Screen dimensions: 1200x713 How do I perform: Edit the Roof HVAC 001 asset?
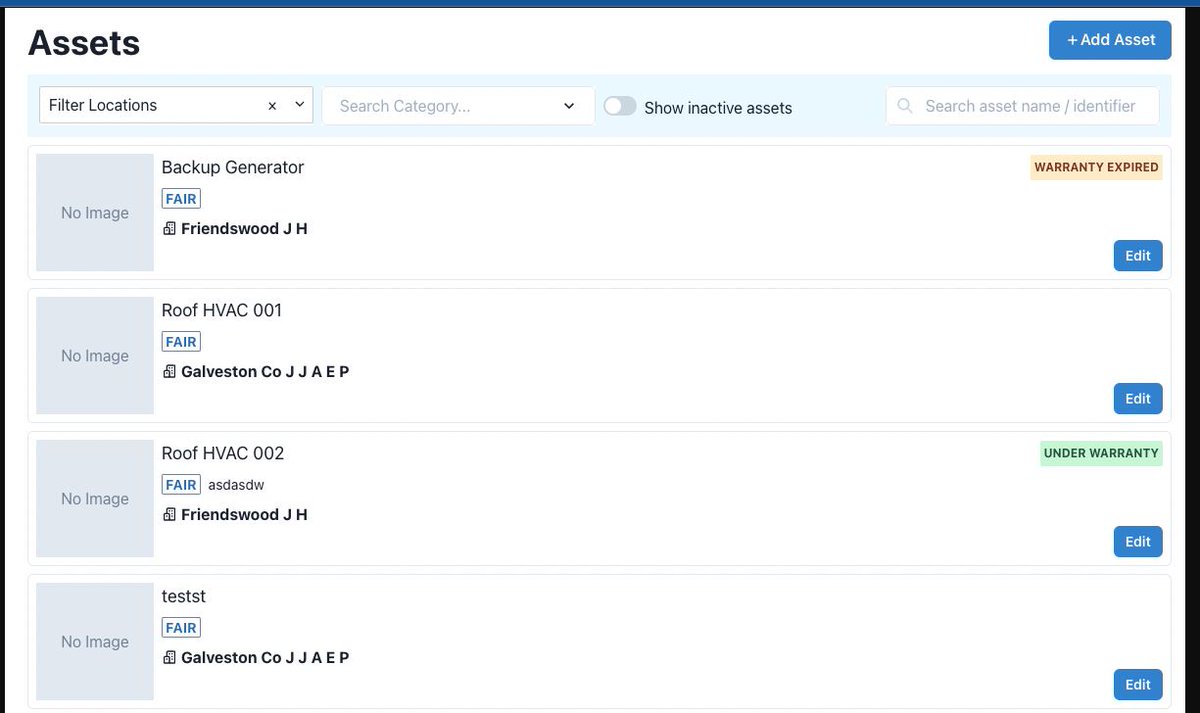[x=1138, y=398]
